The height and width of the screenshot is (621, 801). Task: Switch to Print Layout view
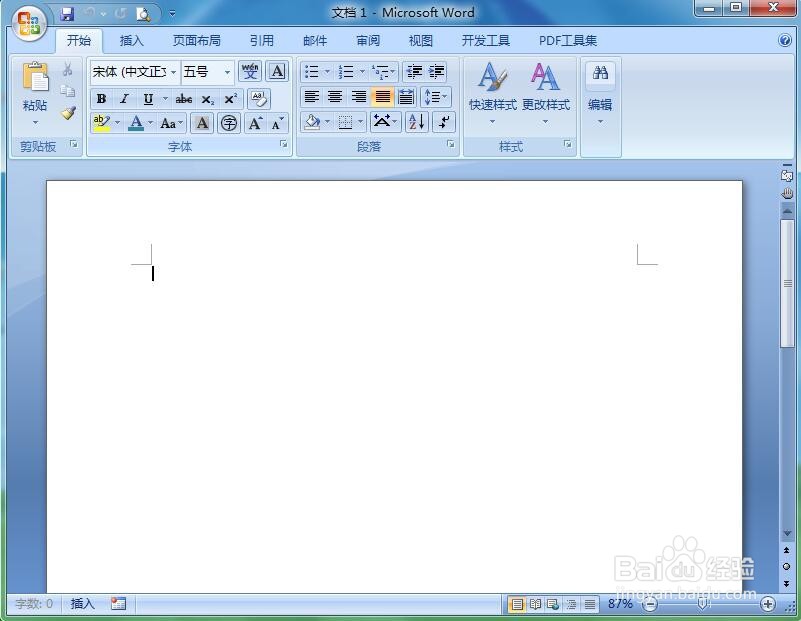[x=517, y=605]
